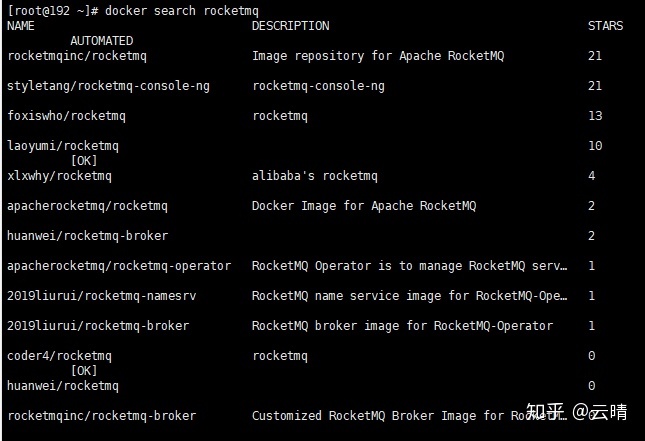The image size is (645, 441).
Task: Click the 'docker search rocketmq' command text
Action: [182, 11]
